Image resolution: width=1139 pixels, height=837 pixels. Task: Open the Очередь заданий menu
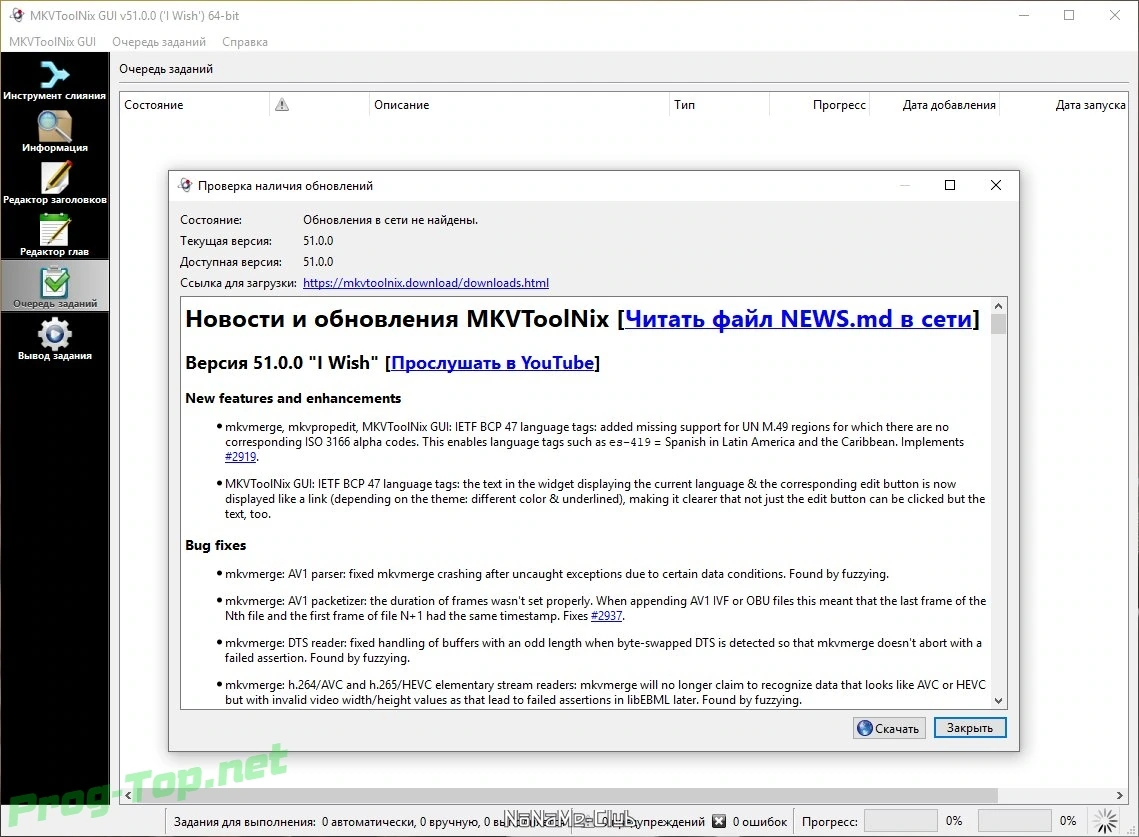coord(159,41)
